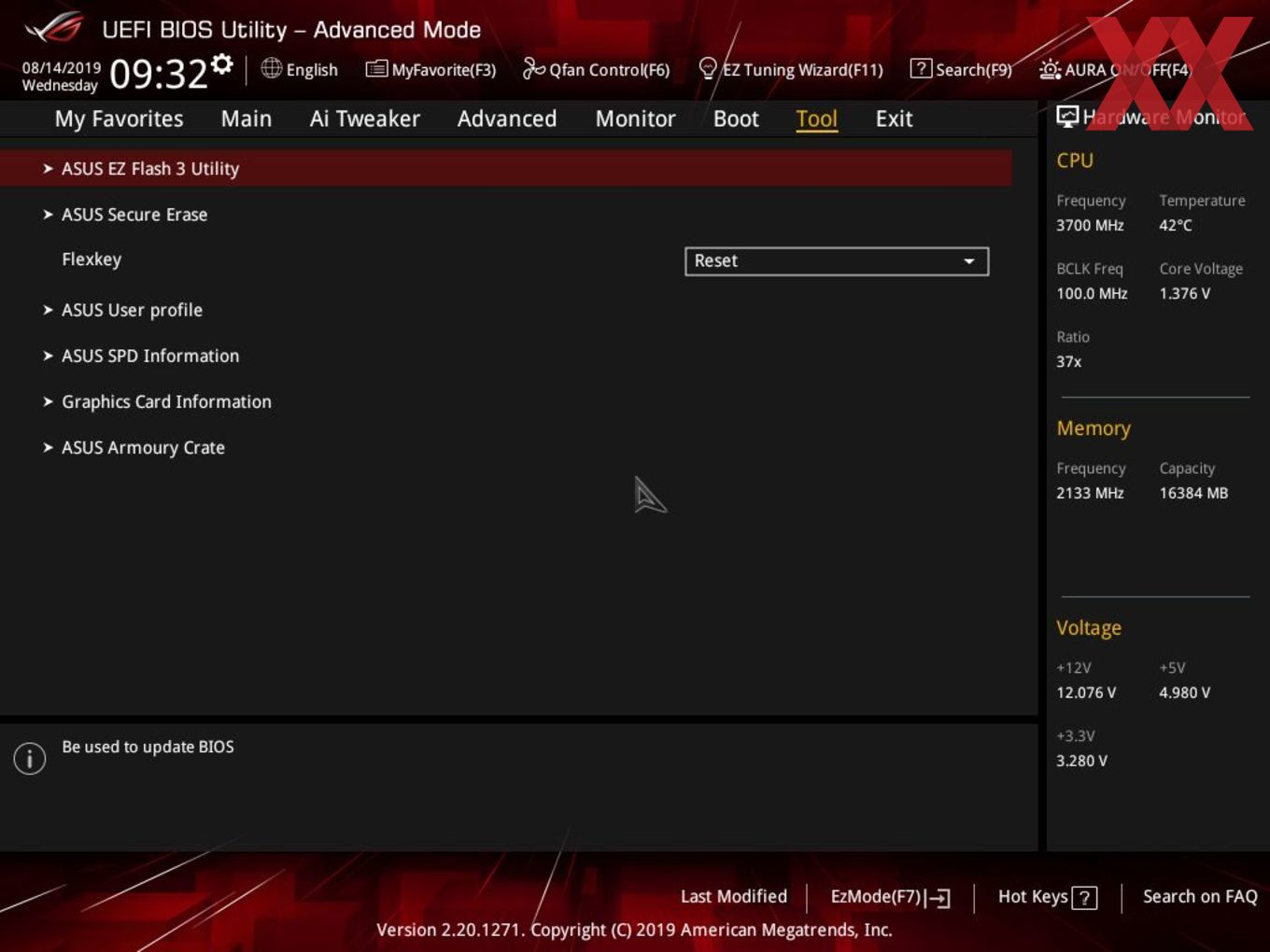Click the Version 2.20.1271 copyright text
Screen dimensions: 1270x952
[x=634, y=930]
